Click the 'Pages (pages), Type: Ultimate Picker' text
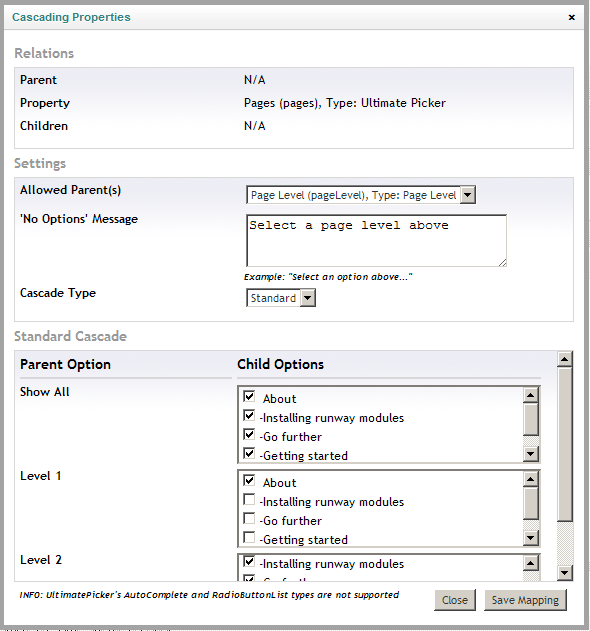Screen dimensions: 590x631 pos(345,103)
